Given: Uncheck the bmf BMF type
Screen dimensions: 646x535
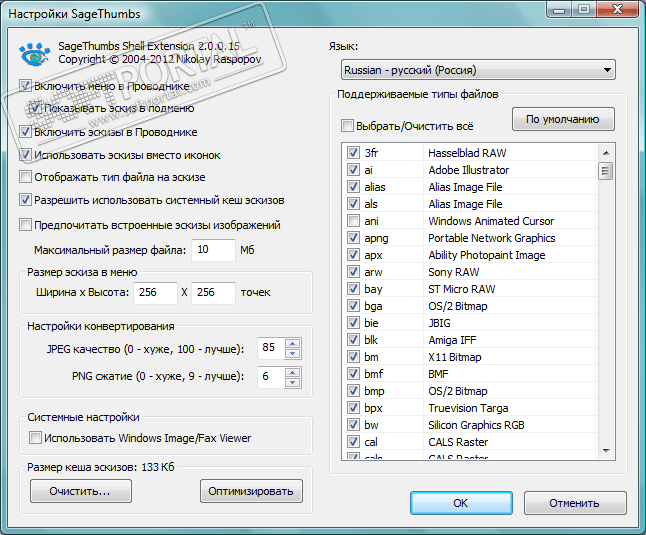Looking at the screenshot, I should click(353, 374).
